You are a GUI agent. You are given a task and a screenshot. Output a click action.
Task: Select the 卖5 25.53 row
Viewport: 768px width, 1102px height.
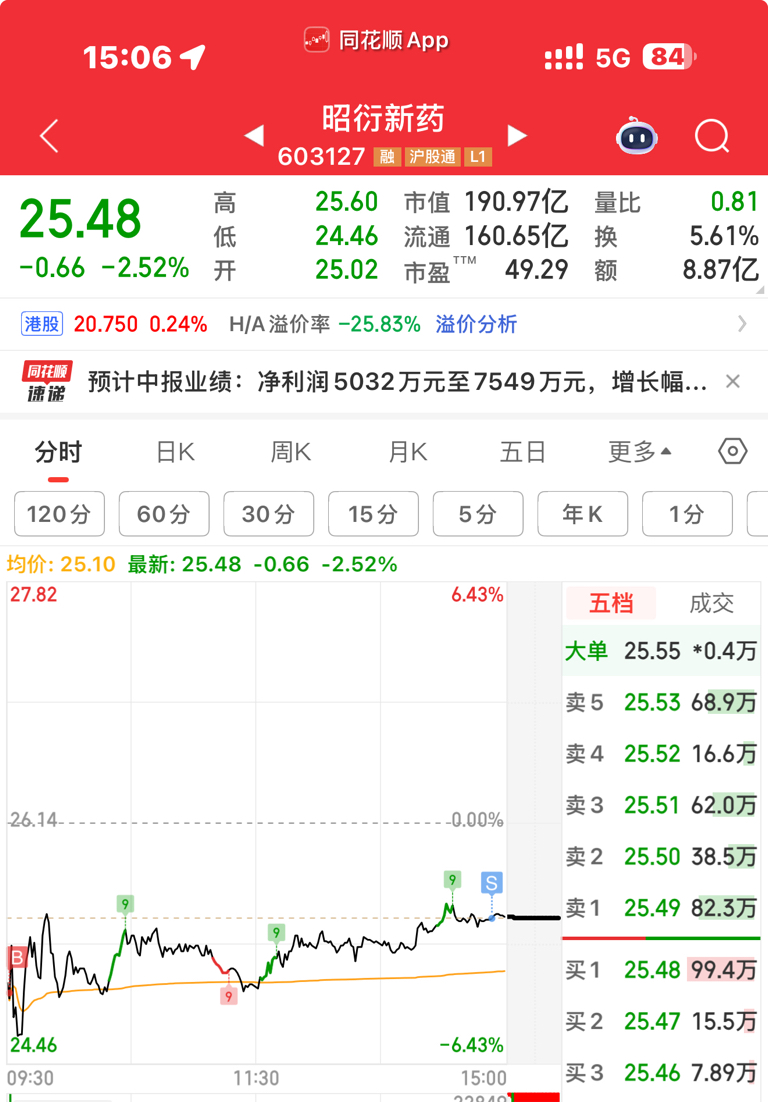[661, 702]
